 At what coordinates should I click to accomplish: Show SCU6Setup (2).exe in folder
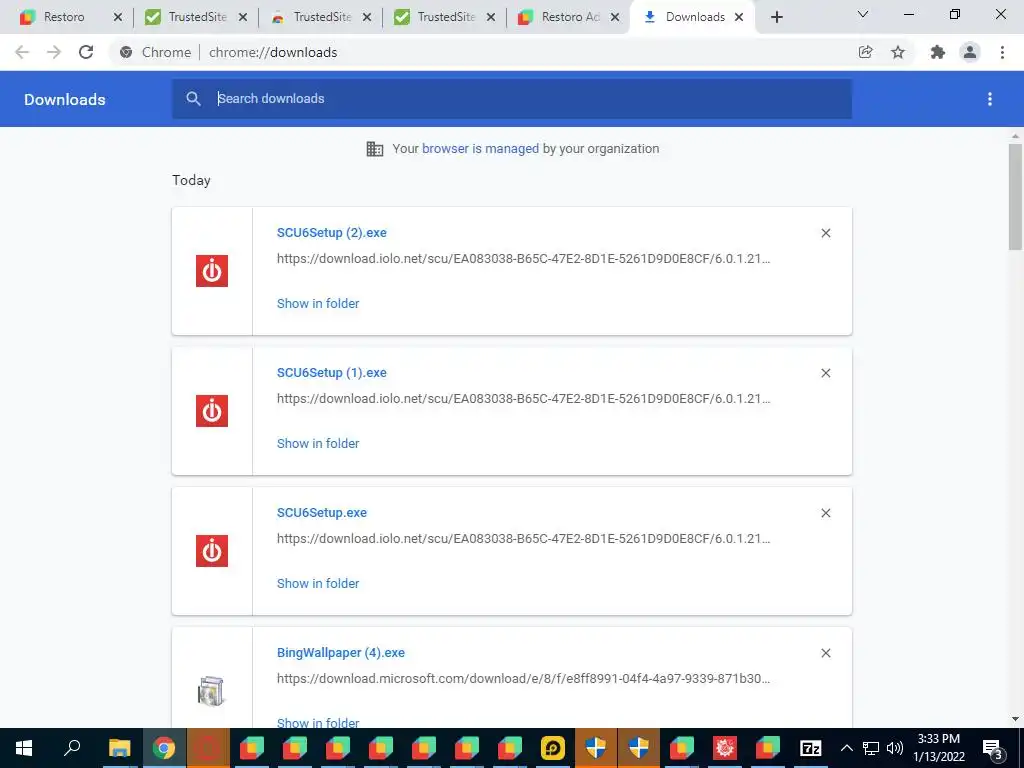click(318, 304)
